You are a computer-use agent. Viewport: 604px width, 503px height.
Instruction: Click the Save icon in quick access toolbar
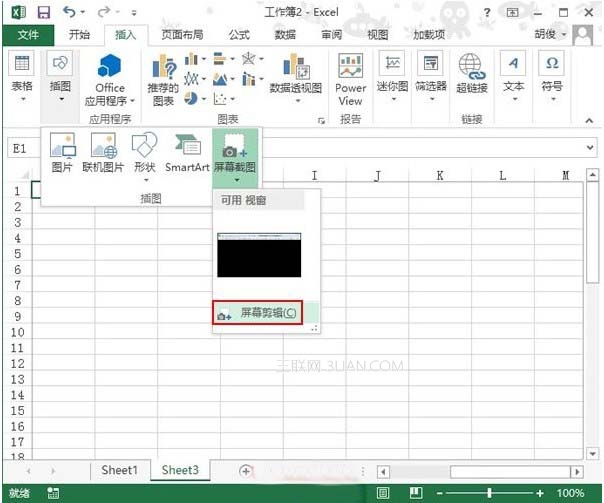tap(44, 12)
